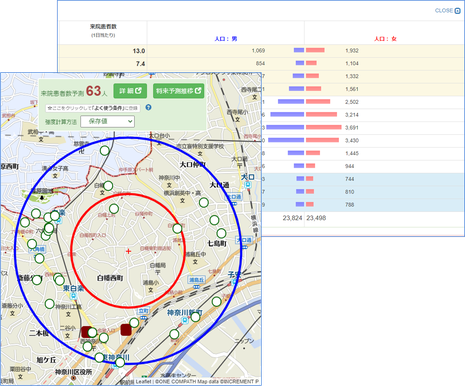Click the blue male bar in 3,691 row
Image resolution: width=465 pixels, height=386 pixels.
pos(285,127)
